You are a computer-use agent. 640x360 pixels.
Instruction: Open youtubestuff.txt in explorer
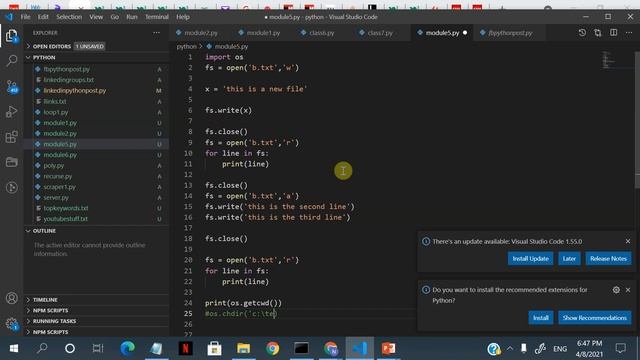[96, 219]
